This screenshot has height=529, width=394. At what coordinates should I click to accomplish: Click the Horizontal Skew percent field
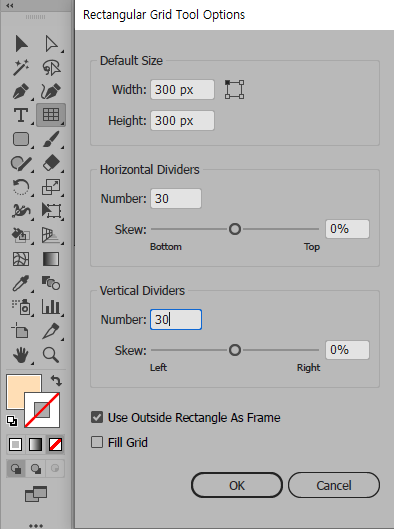tap(347, 229)
